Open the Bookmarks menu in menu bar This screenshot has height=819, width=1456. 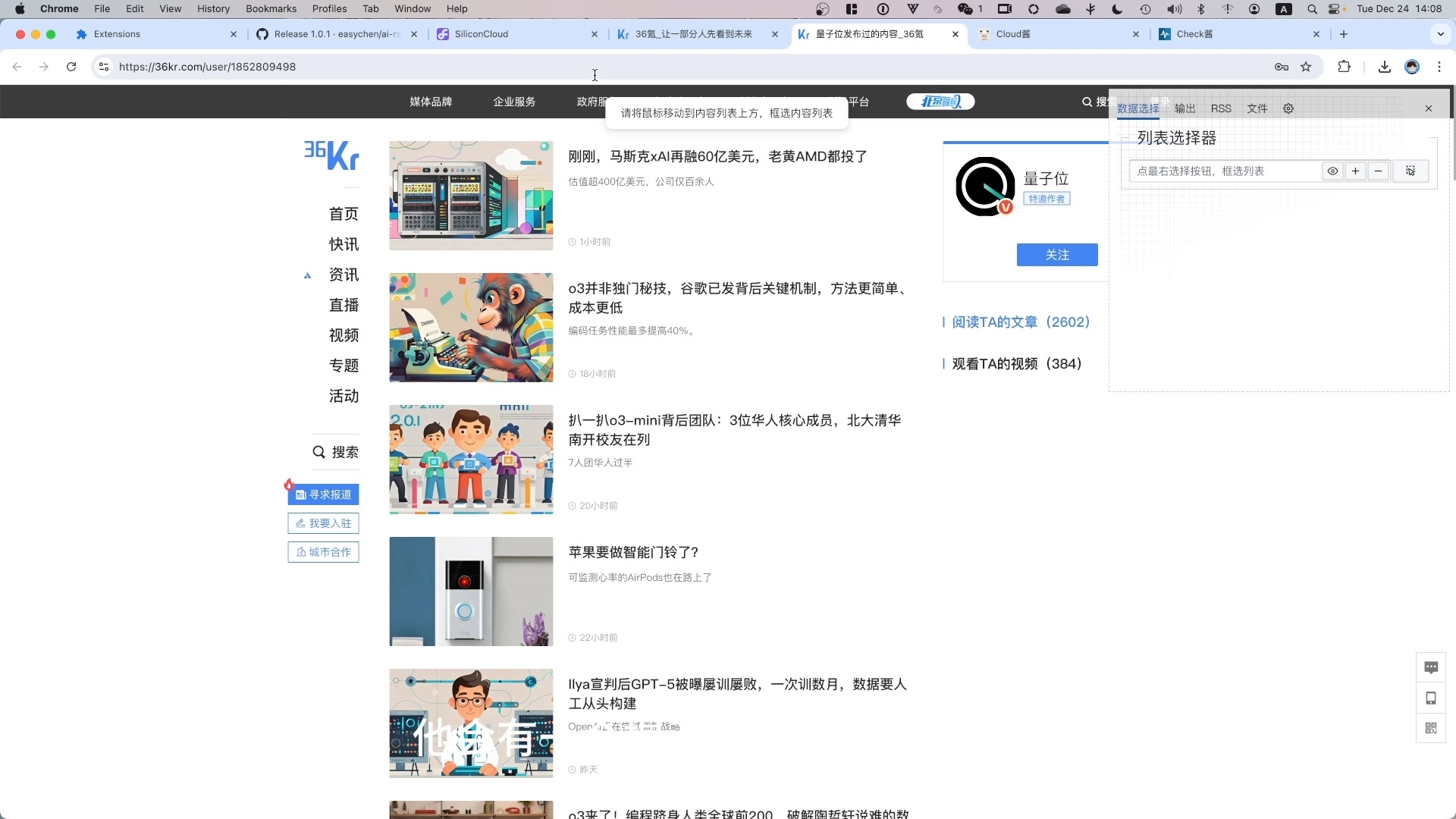point(271,8)
